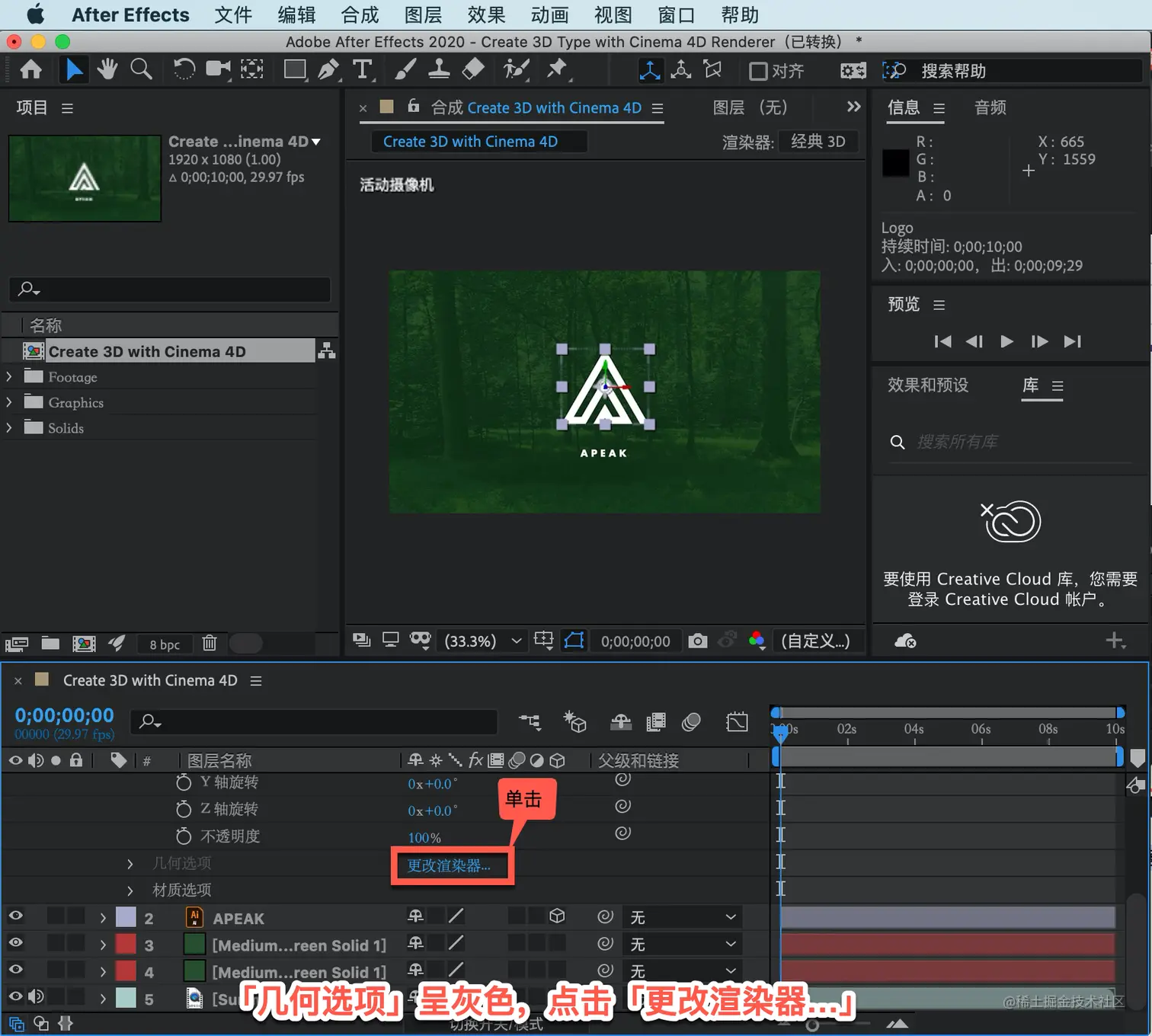Expand the Graphics folder
The image size is (1152, 1036).
pos(9,401)
